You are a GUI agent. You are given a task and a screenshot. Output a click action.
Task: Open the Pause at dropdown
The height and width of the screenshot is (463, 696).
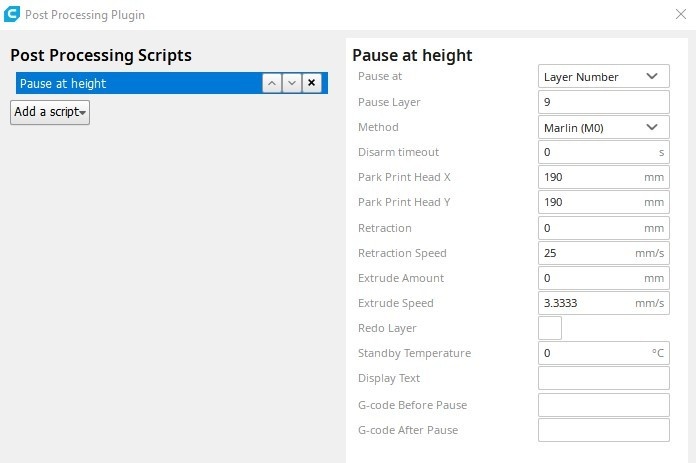(603, 77)
